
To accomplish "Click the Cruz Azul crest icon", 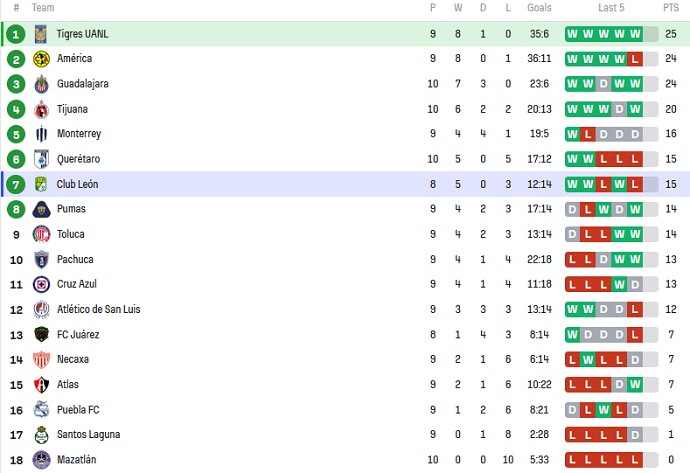I will 41,284.
